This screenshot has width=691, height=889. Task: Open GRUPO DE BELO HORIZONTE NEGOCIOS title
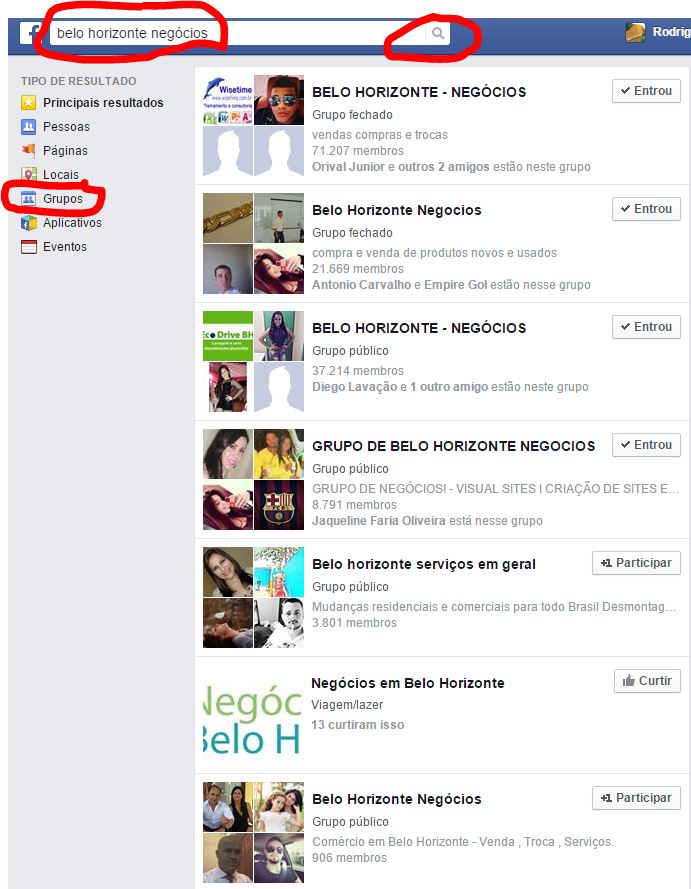pyautogui.click(x=453, y=446)
